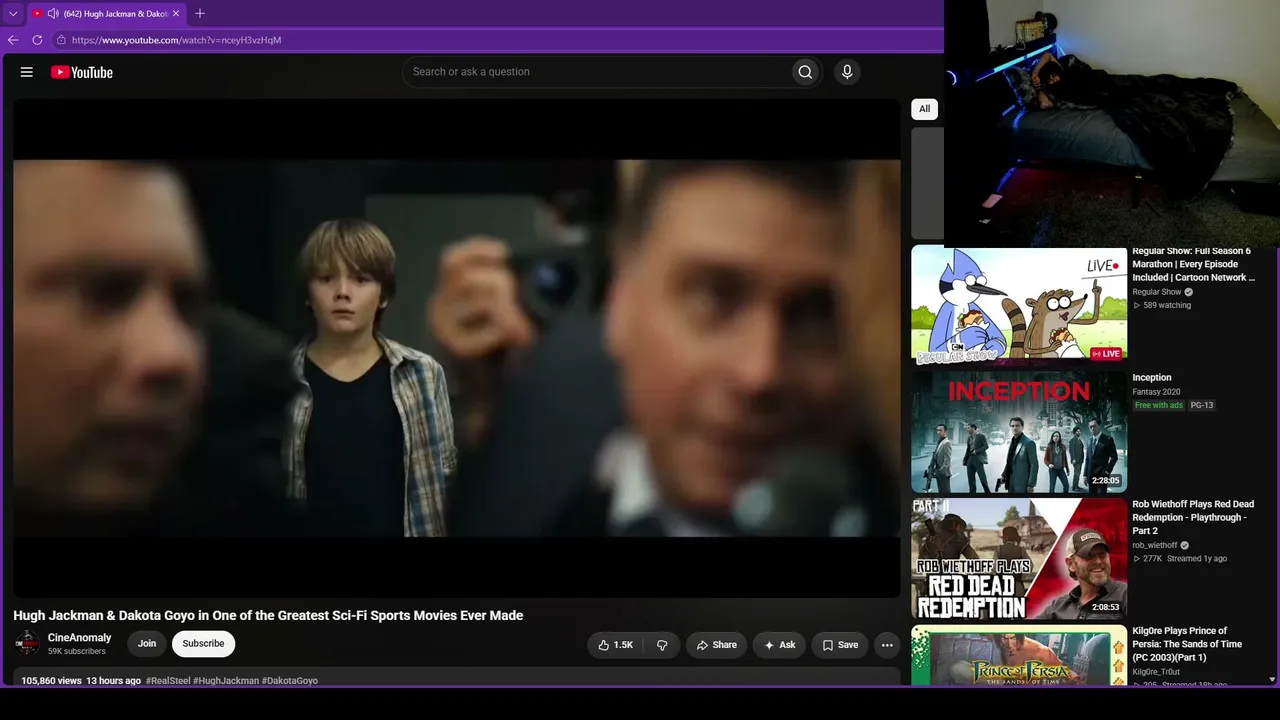This screenshot has width=1280, height=720.
Task: Share the video
Action: click(x=716, y=645)
